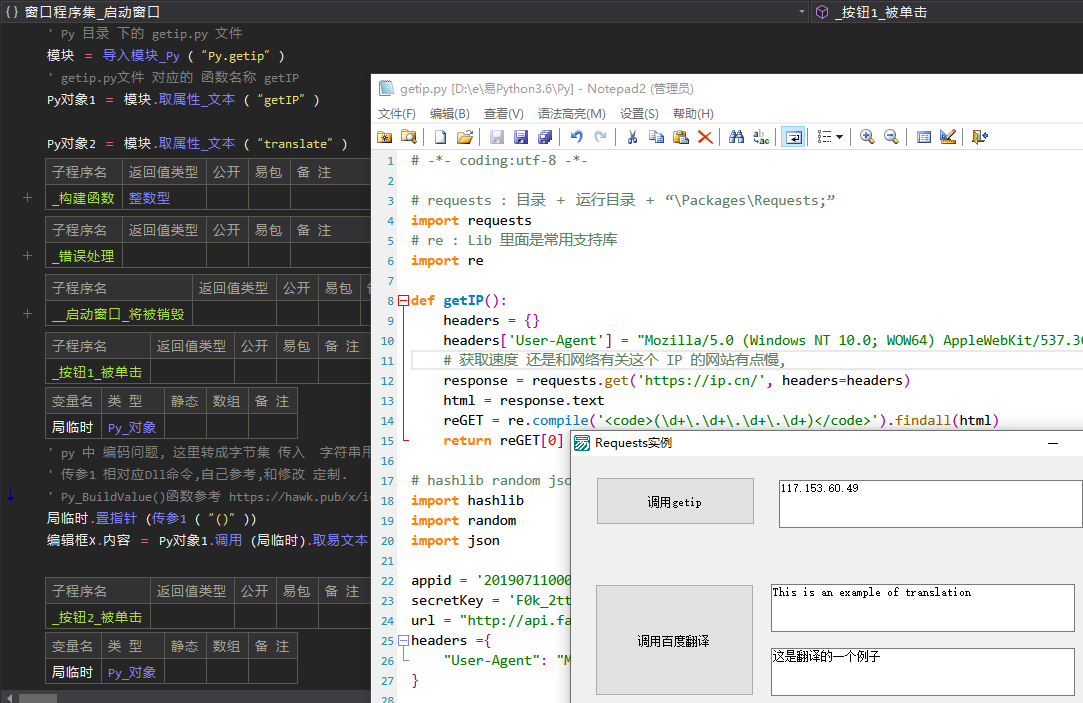The height and width of the screenshot is (703, 1083).
Task: Cut selection with the scissors icon
Action: coord(632,137)
